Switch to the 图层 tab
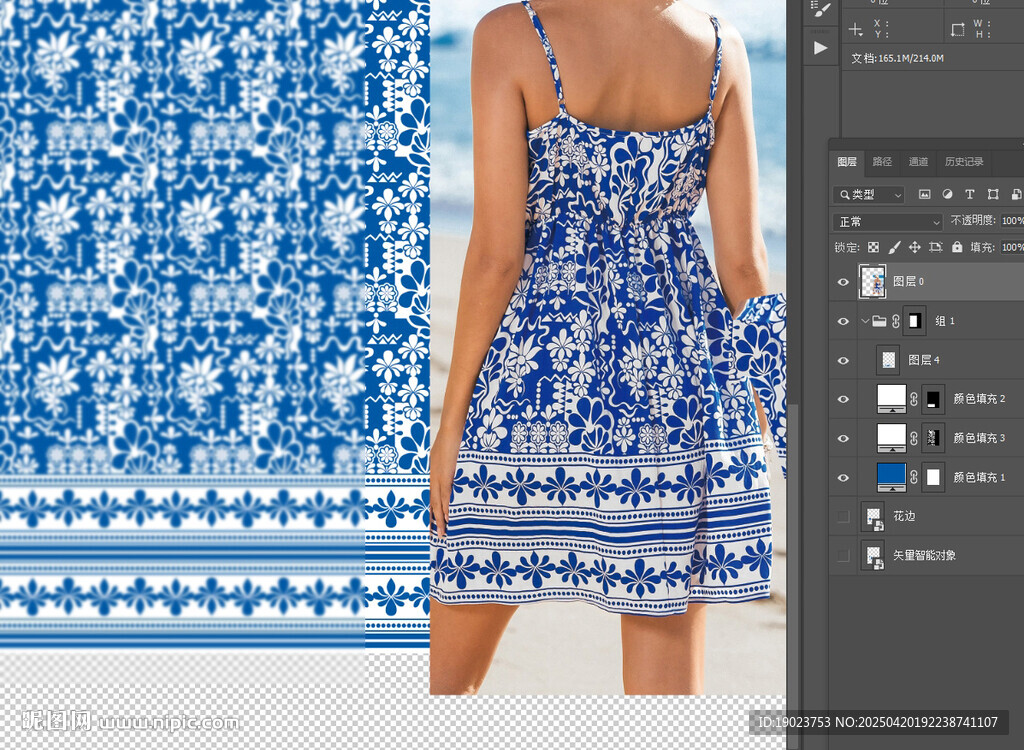 click(x=847, y=161)
